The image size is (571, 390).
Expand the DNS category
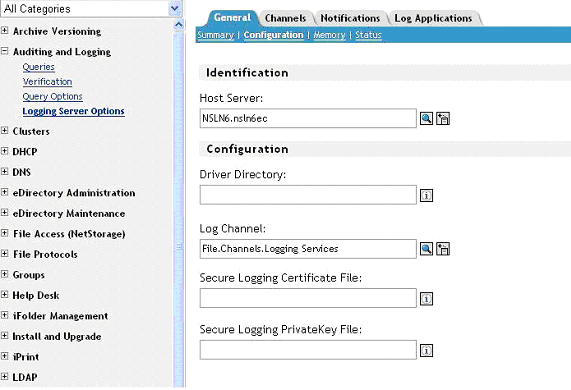pyautogui.click(x=4, y=171)
